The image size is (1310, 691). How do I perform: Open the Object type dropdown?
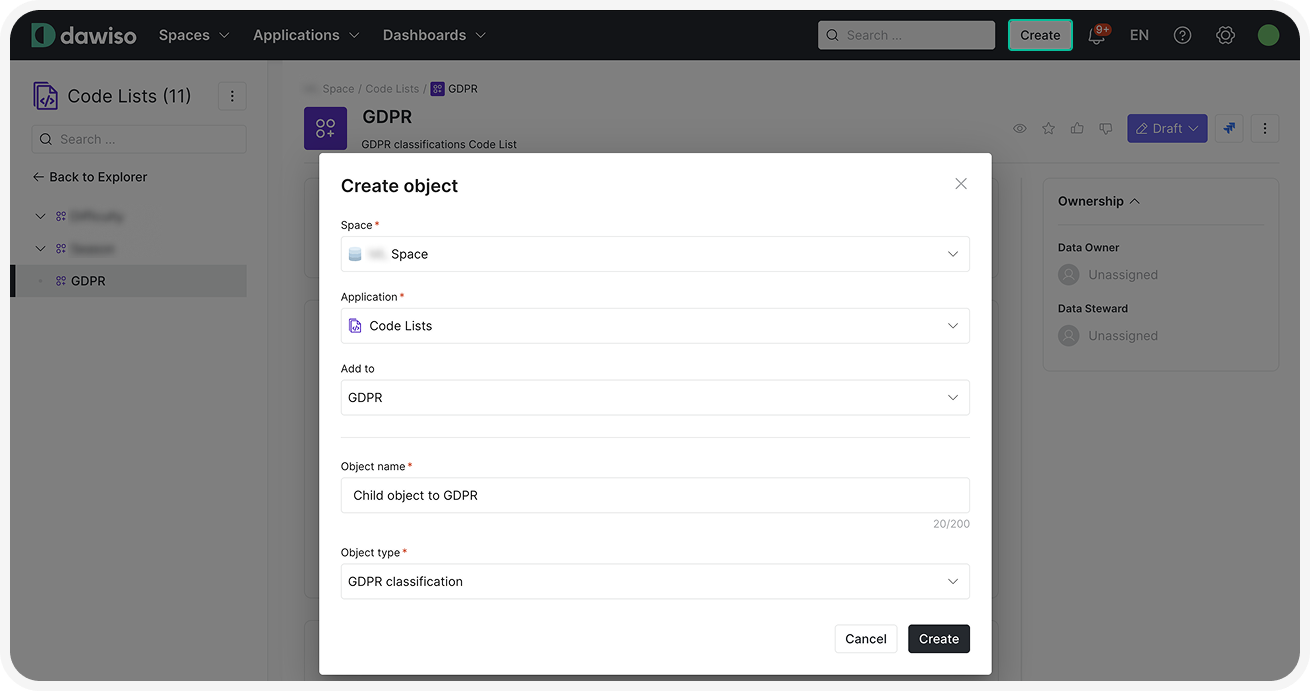[654, 582]
